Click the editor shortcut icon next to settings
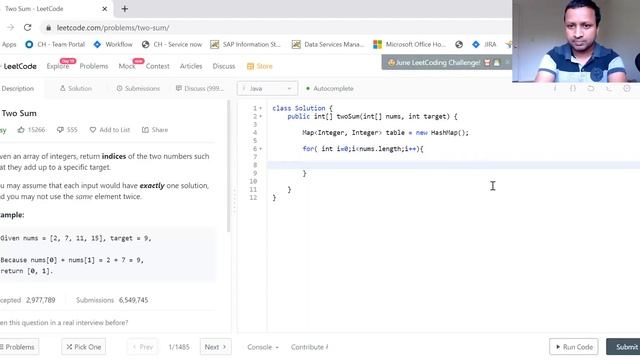Viewport: 640px width, 360px height. 609,88
